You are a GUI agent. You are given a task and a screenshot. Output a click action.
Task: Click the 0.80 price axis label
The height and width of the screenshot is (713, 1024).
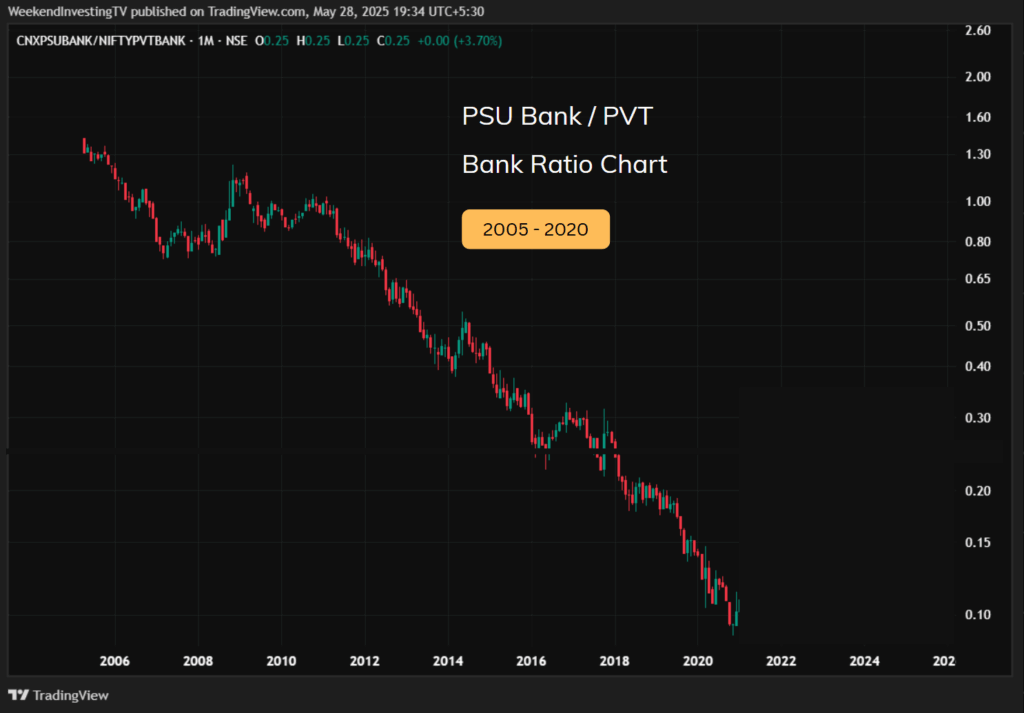[x=978, y=242]
